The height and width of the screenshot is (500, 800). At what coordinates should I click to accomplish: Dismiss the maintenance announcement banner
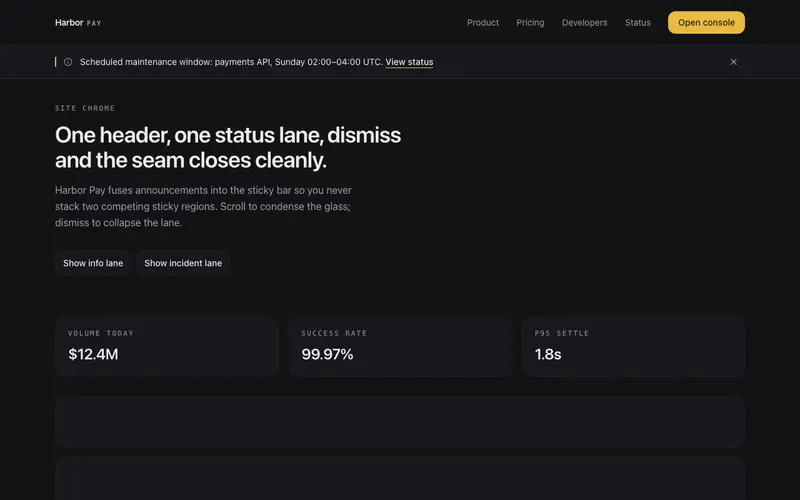pos(733,62)
